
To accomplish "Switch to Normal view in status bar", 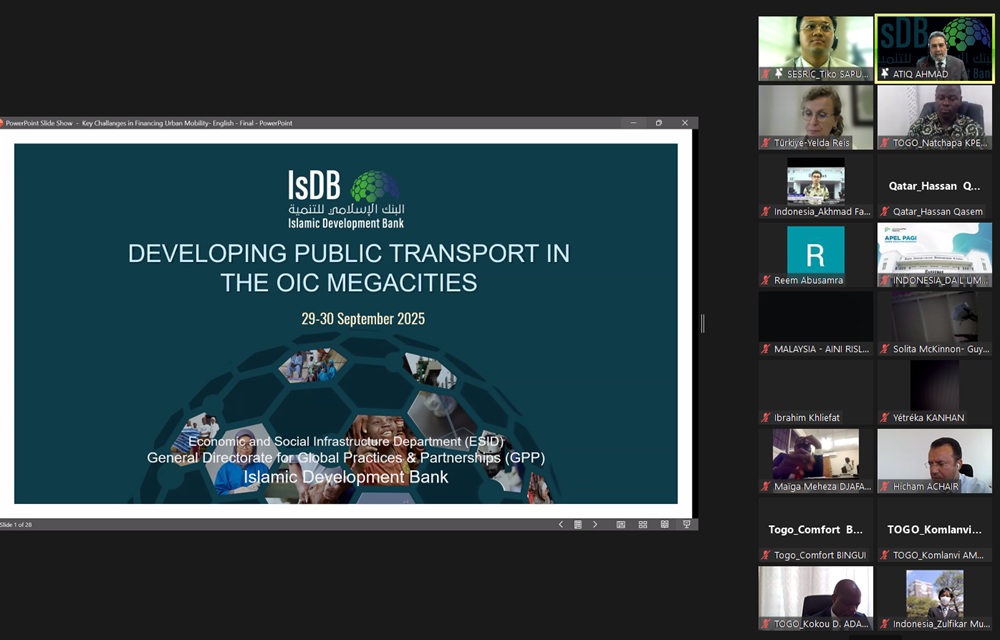I will pos(620,524).
